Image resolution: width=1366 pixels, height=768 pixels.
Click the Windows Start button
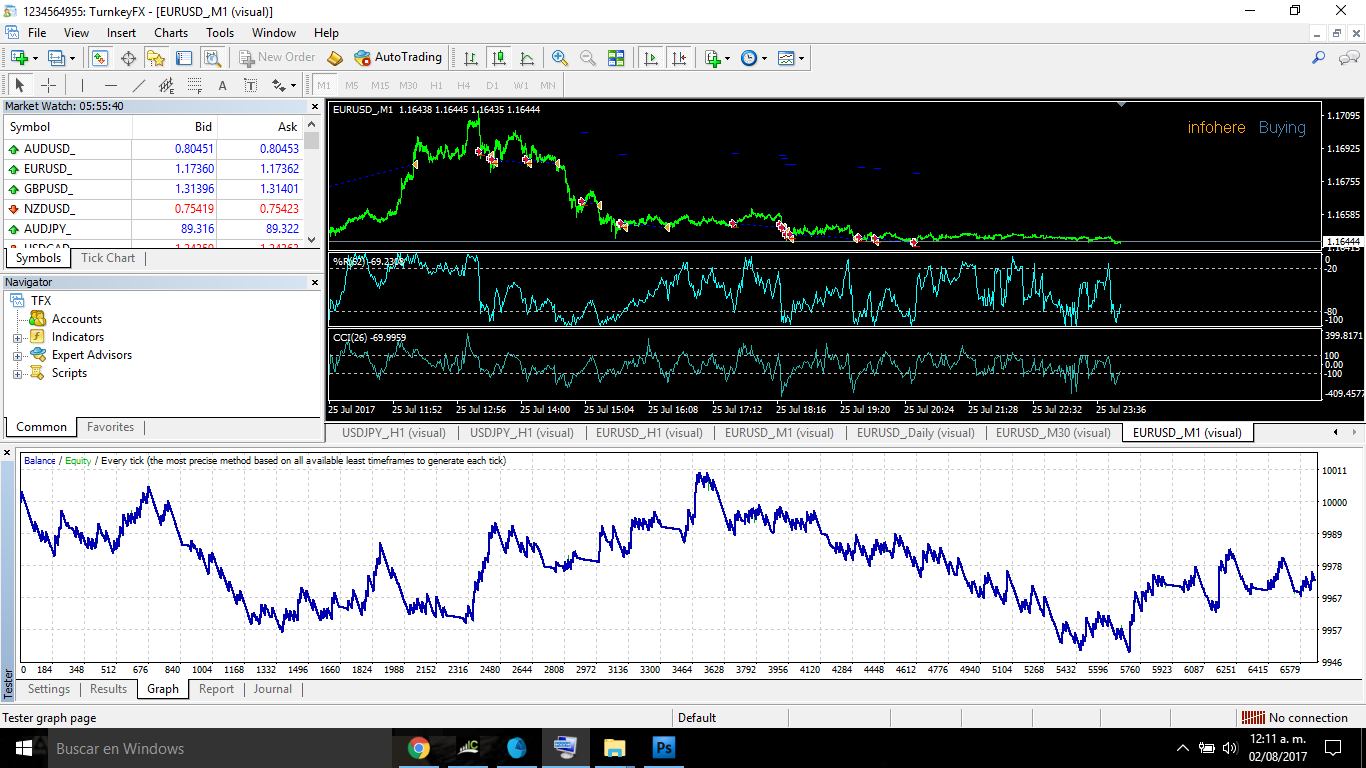click(22, 748)
